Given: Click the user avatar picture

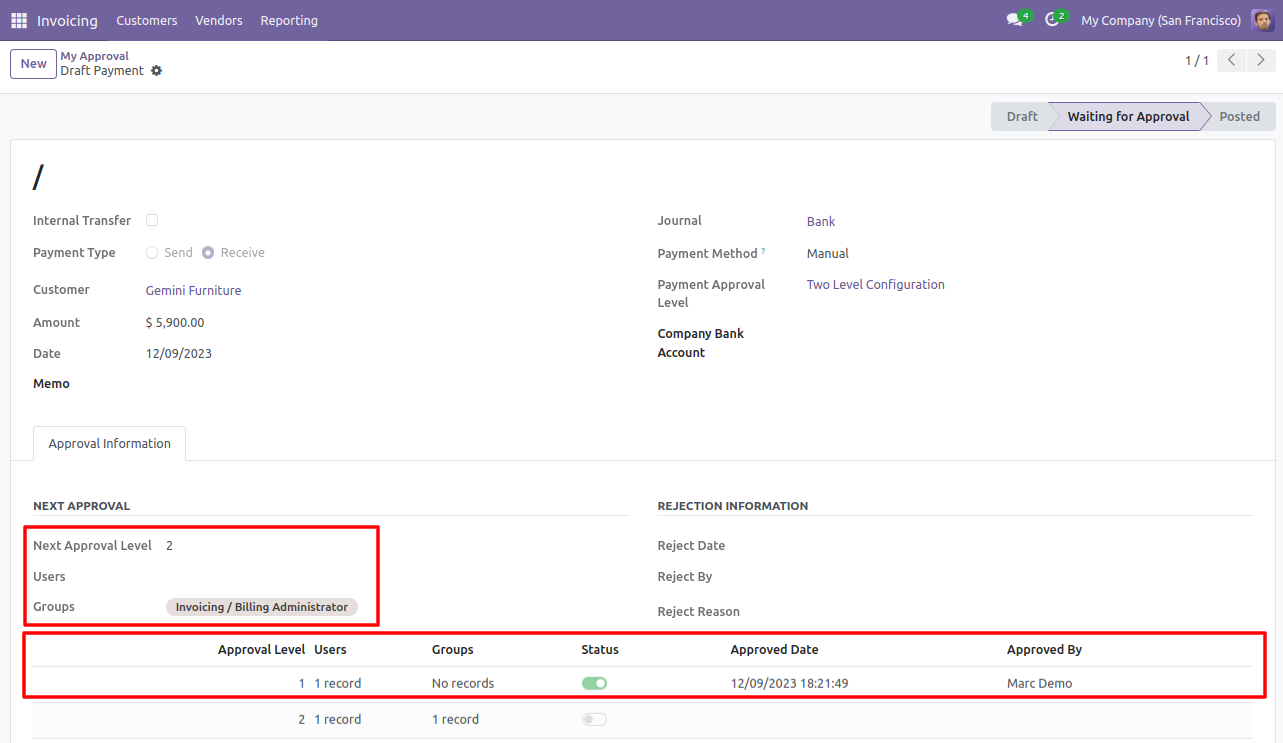Looking at the screenshot, I should click(1262, 20).
